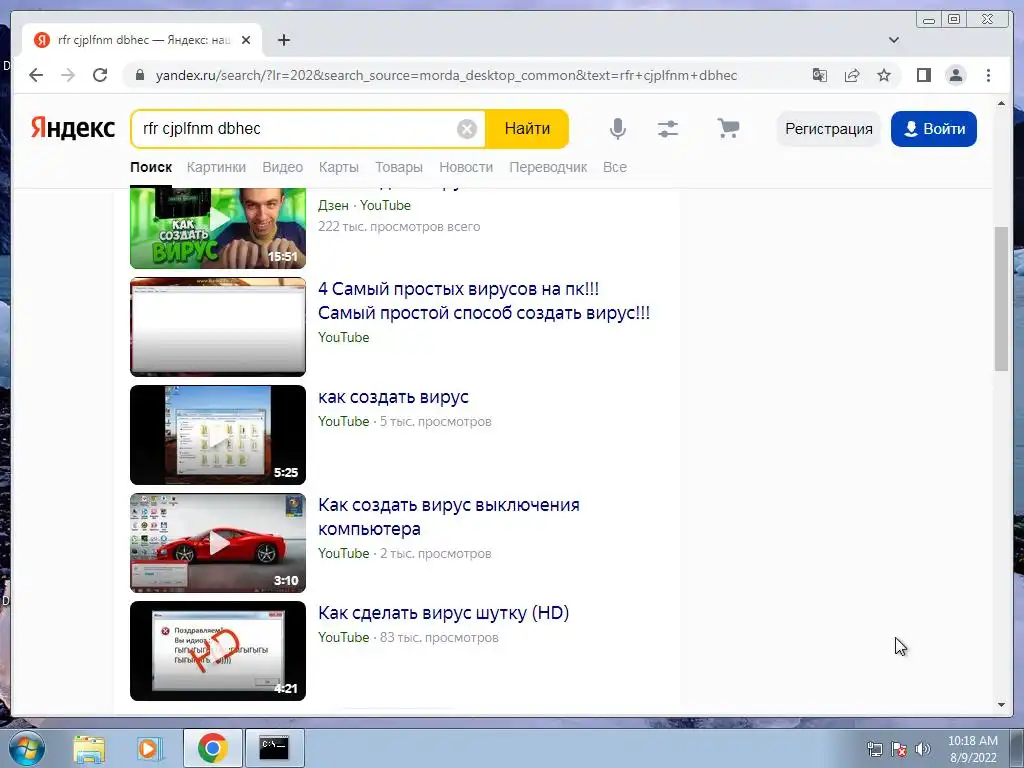
Task: Click the text 222 тыс. просмотров всего
Action: 399,227
